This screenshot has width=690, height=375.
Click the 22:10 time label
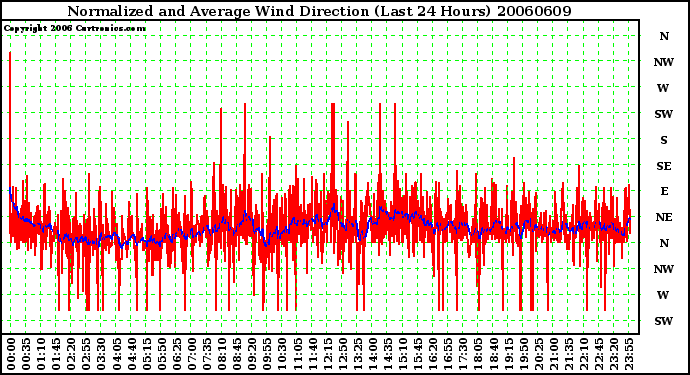584,354
